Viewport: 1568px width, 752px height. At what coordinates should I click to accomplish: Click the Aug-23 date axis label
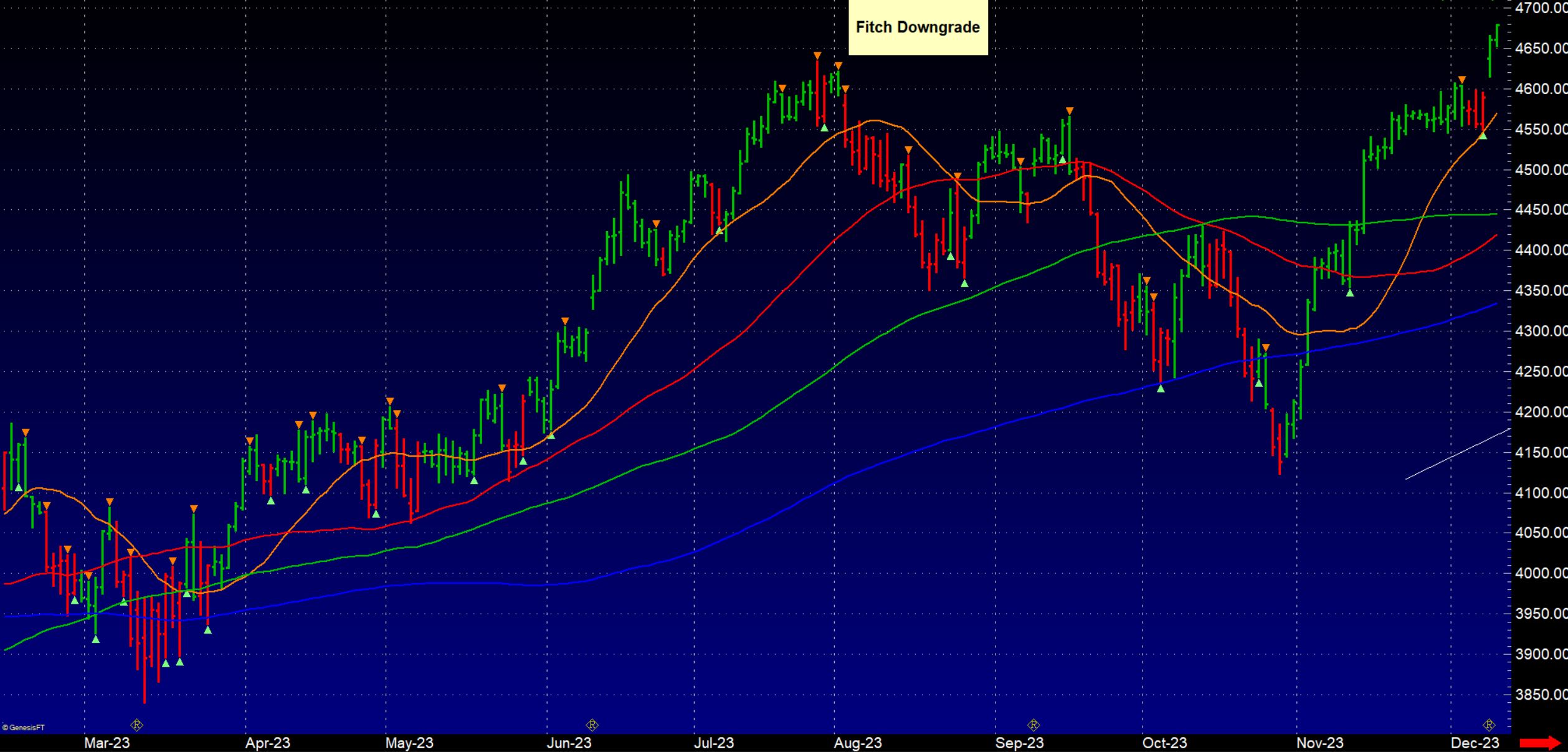coord(857,743)
